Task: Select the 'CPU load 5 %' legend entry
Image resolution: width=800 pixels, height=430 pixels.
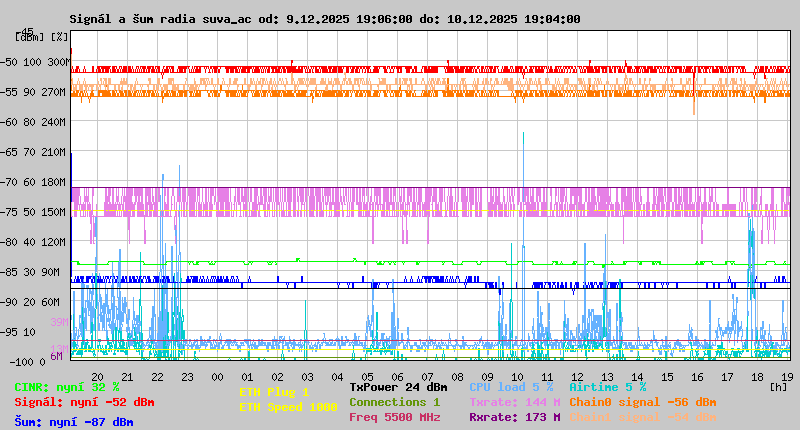Action: (511, 387)
